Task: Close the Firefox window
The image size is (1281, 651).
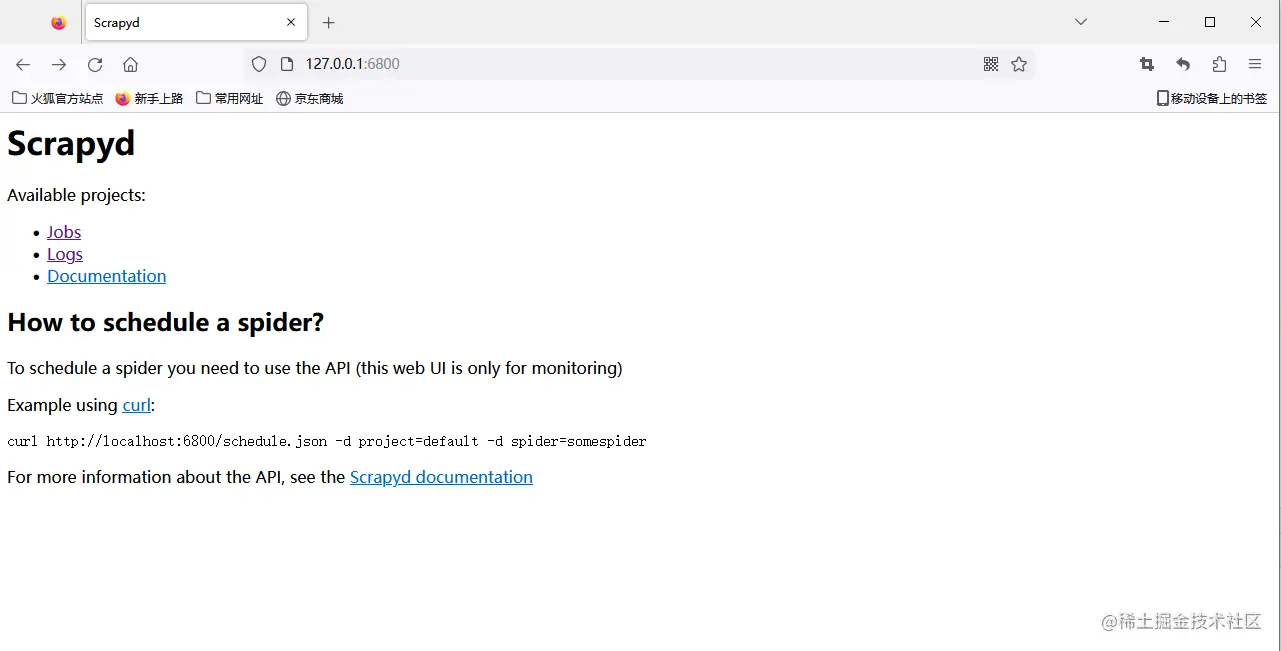Action: [x=1256, y=22]
